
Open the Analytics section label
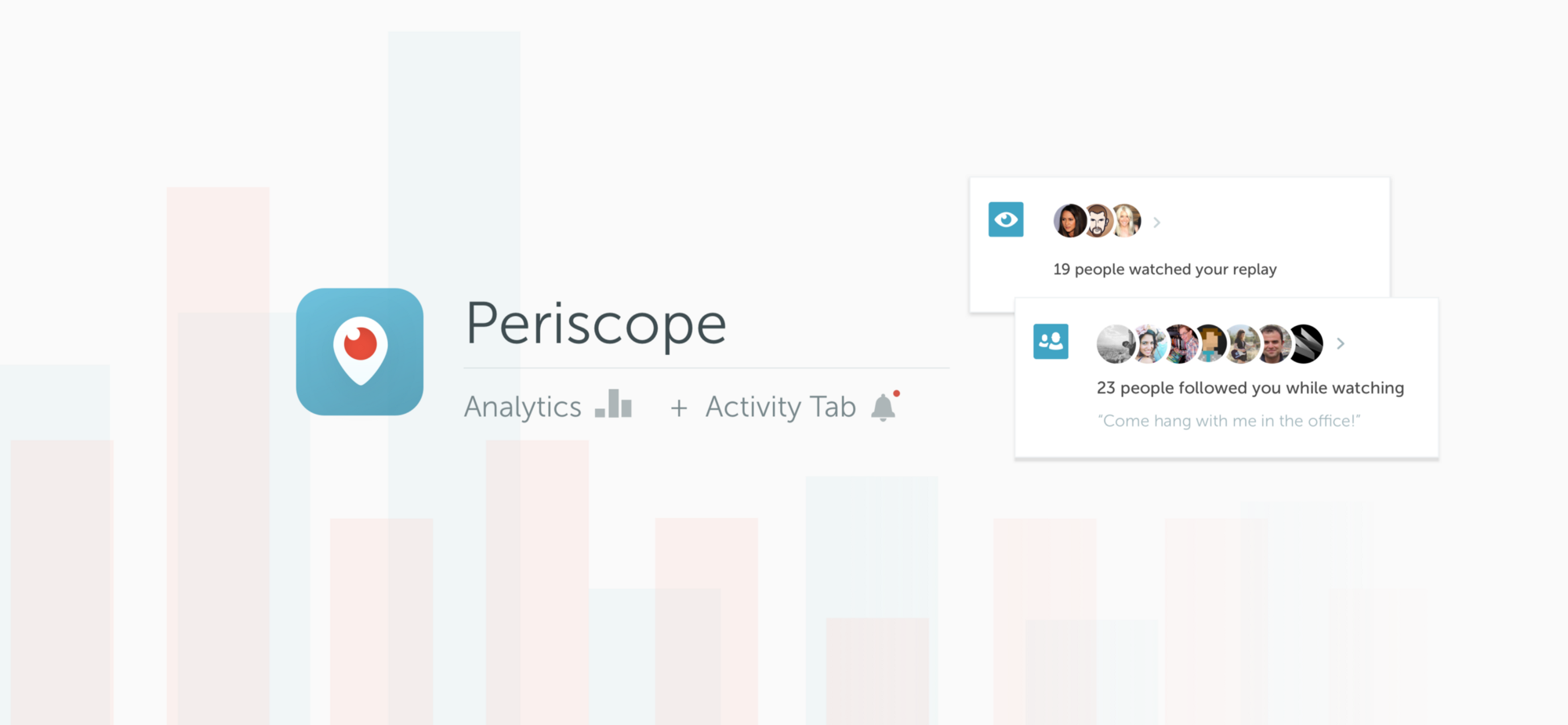523,407
